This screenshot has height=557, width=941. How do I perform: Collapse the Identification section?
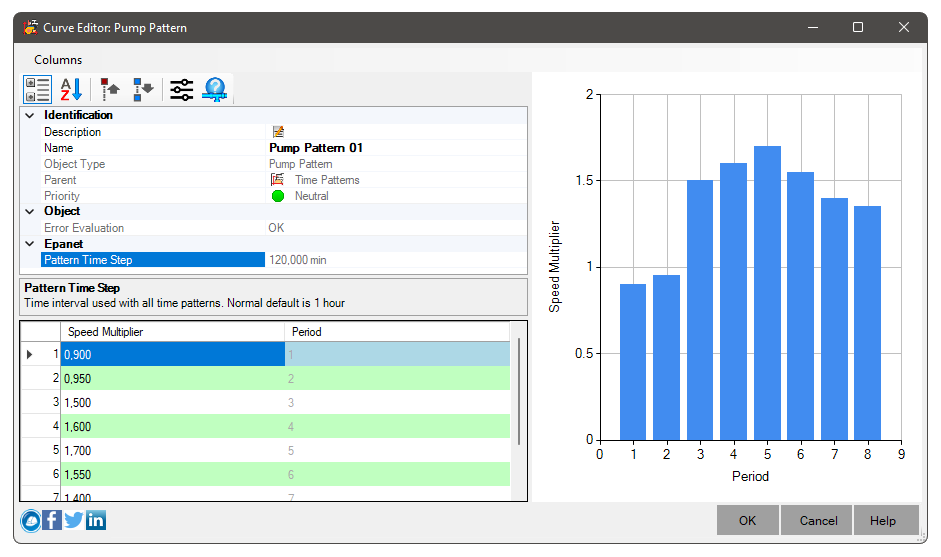pyautogui.click(x=30, y=116)
